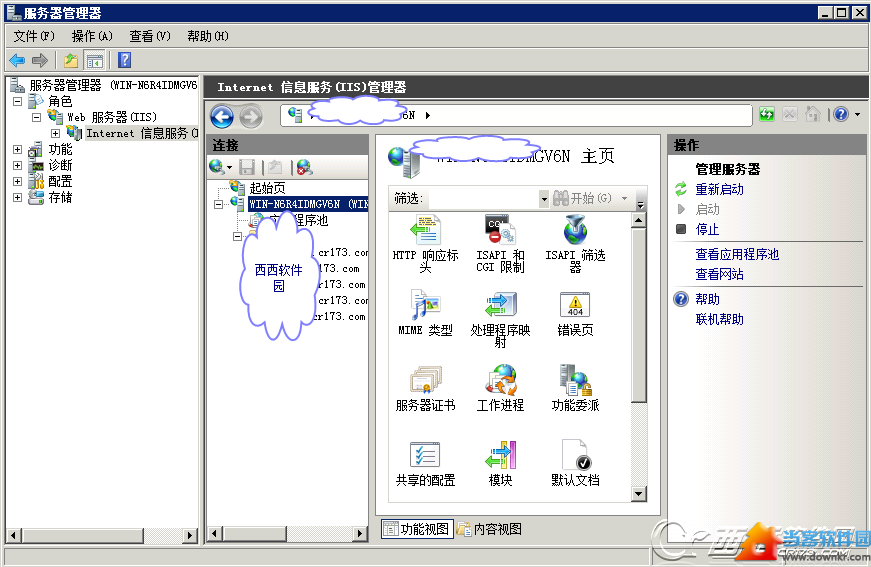This screenshot has height=567, width=871.
Task: Click the up-one-level folder icon in top toolbar
Action: (71, 60)
